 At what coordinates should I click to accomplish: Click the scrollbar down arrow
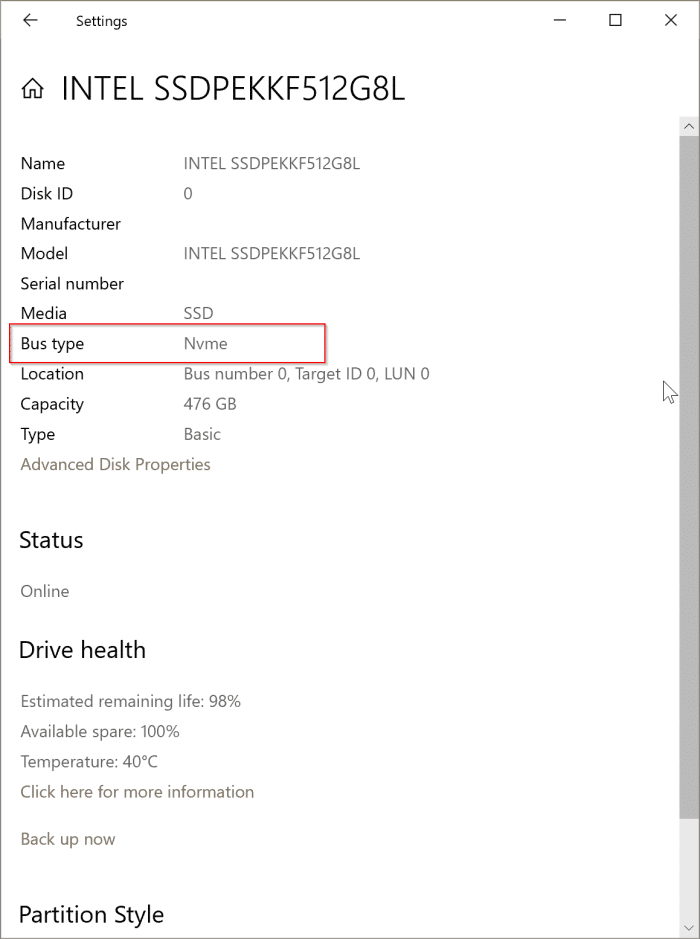point(689,928)
